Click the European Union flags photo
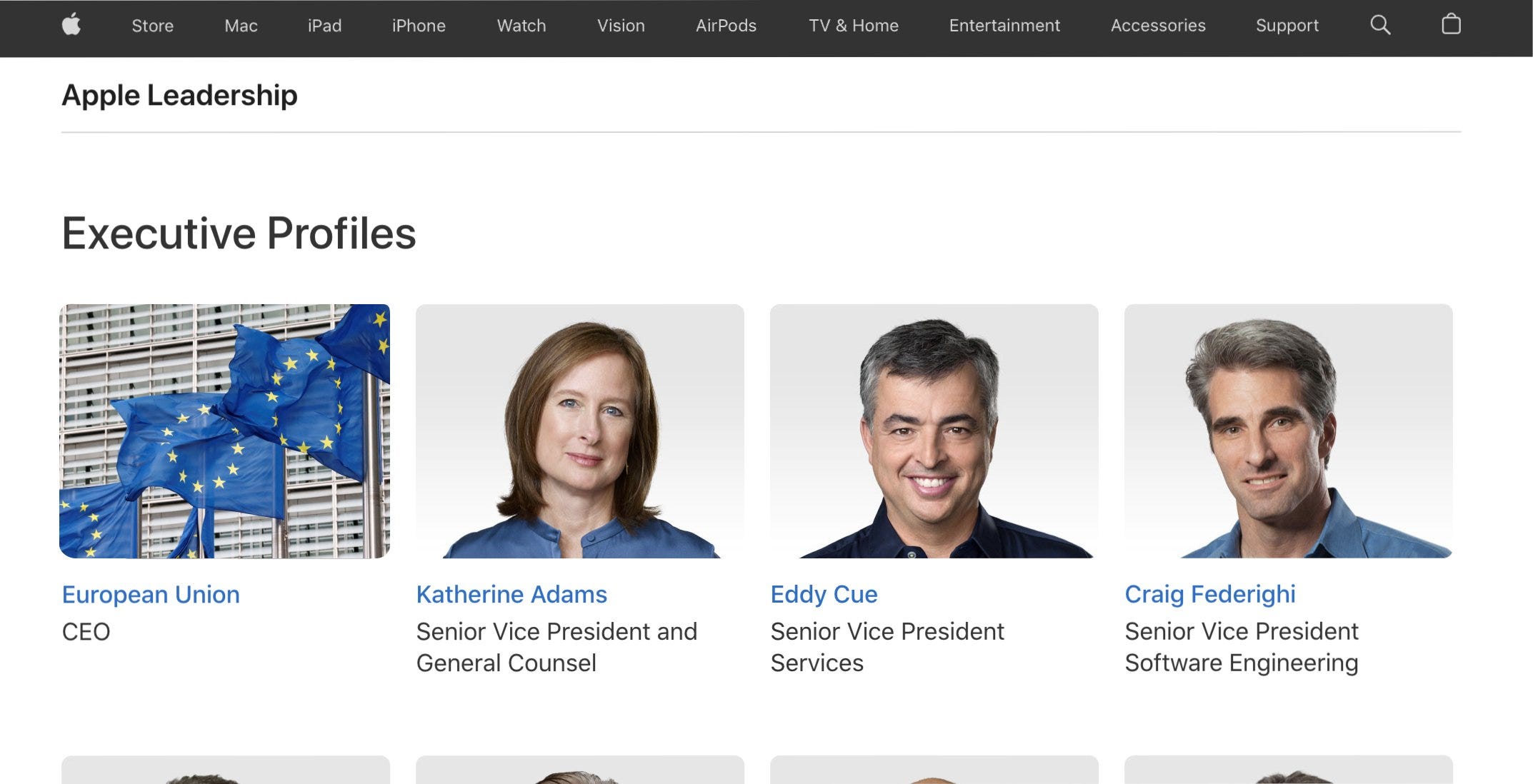Image resolution: width=1533 pixels, height=784 pixels. (225, 431)
